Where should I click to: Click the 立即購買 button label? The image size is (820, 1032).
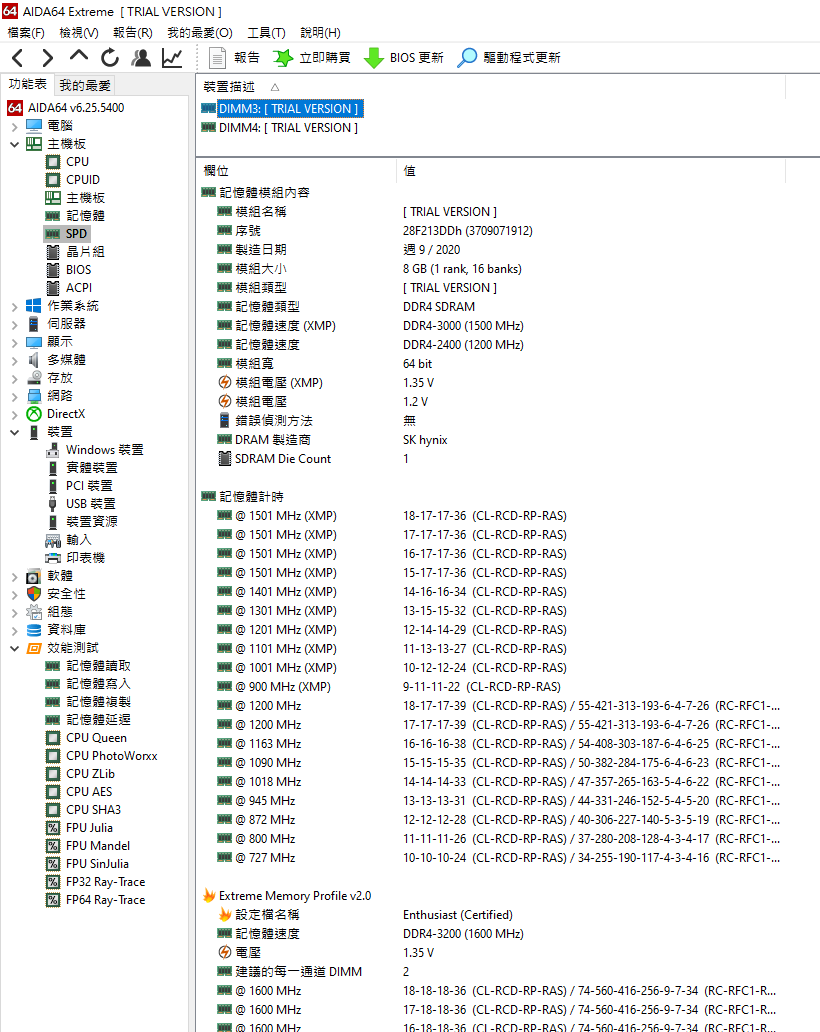click(325, 58)
